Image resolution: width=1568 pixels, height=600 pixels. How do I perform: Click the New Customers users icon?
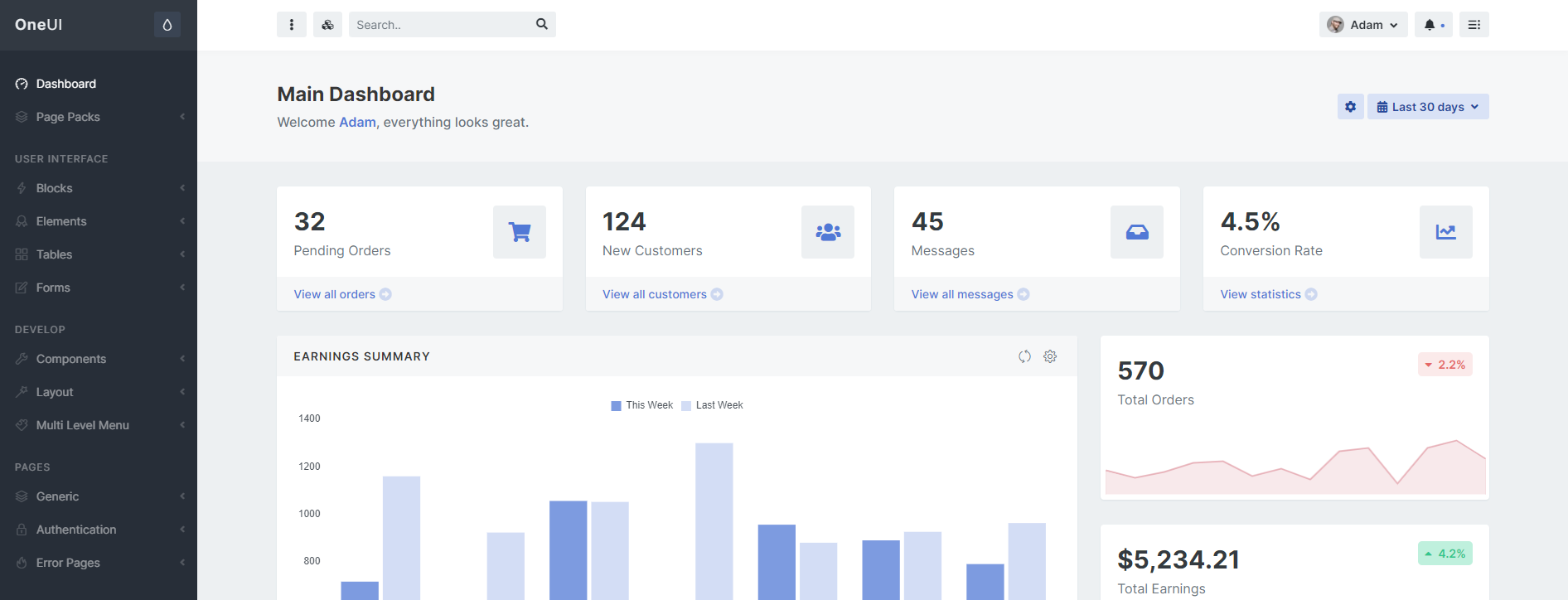tap(828, 232)
